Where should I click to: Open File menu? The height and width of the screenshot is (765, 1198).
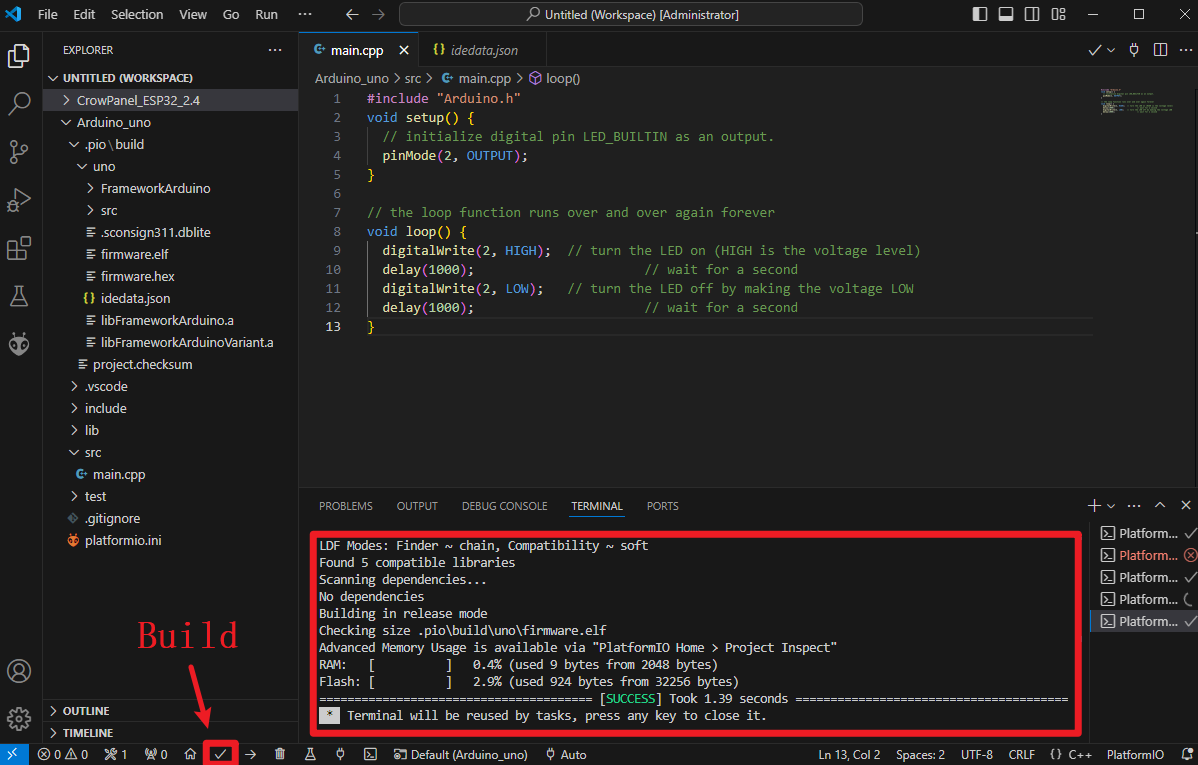(x=47, y=15)
